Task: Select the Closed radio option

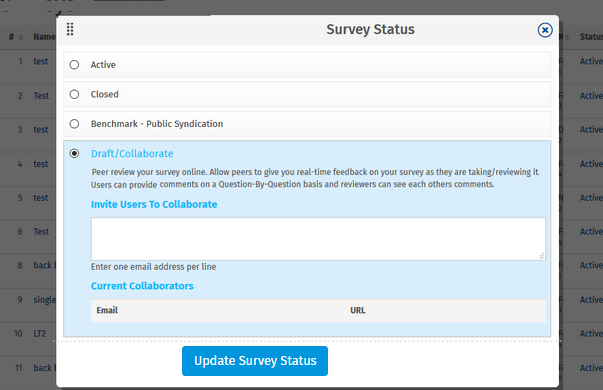Action: [74, 94]
